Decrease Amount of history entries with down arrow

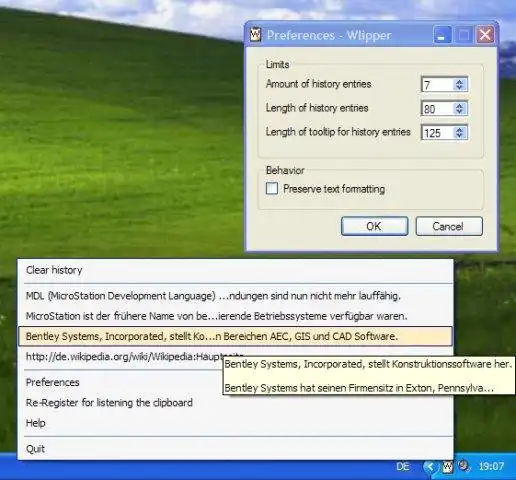point(460,88)
